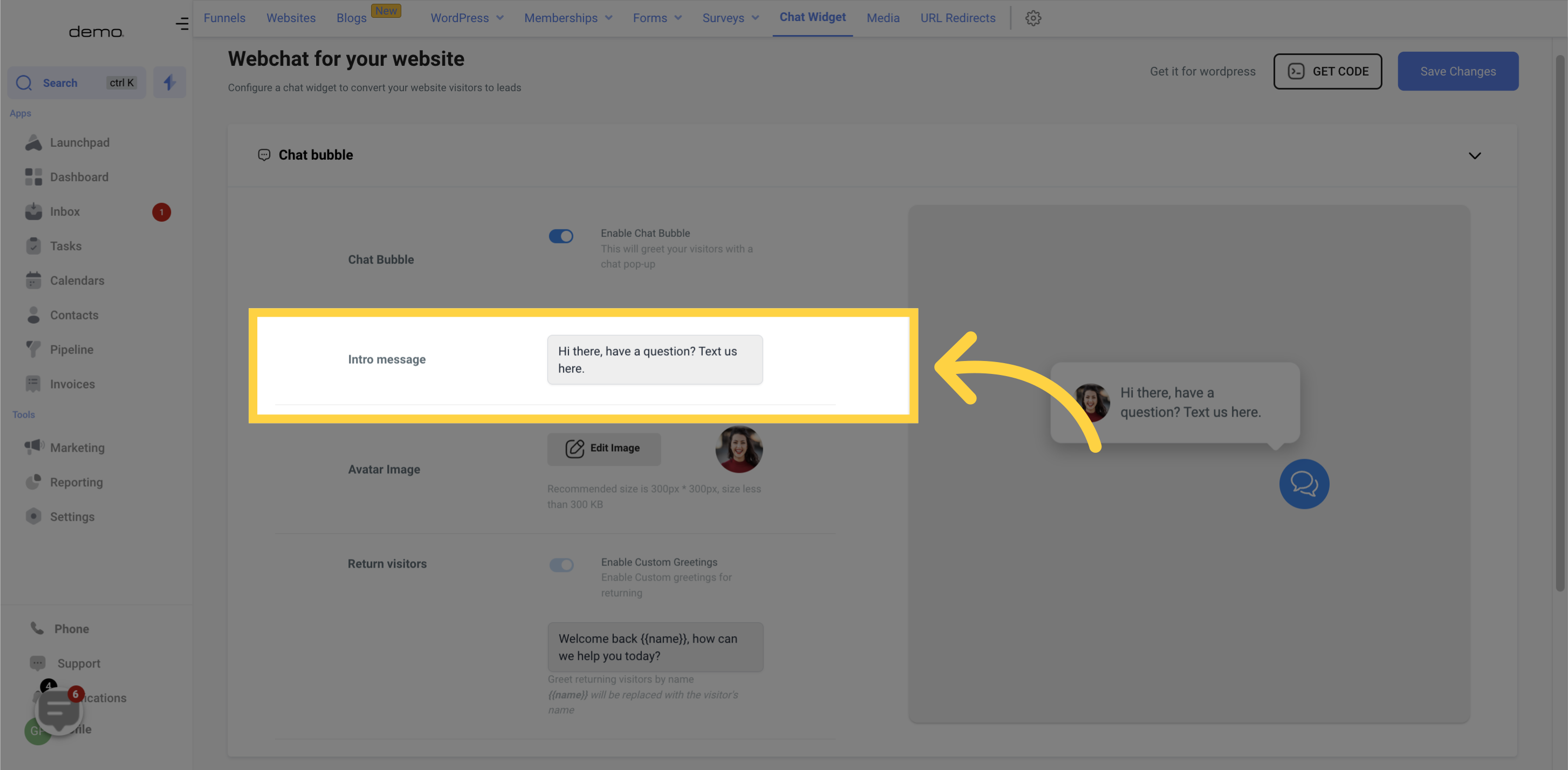
Task: Toggle Enable Custom Greetings switch
Action: pyautogui.click(x=562, y=566)
